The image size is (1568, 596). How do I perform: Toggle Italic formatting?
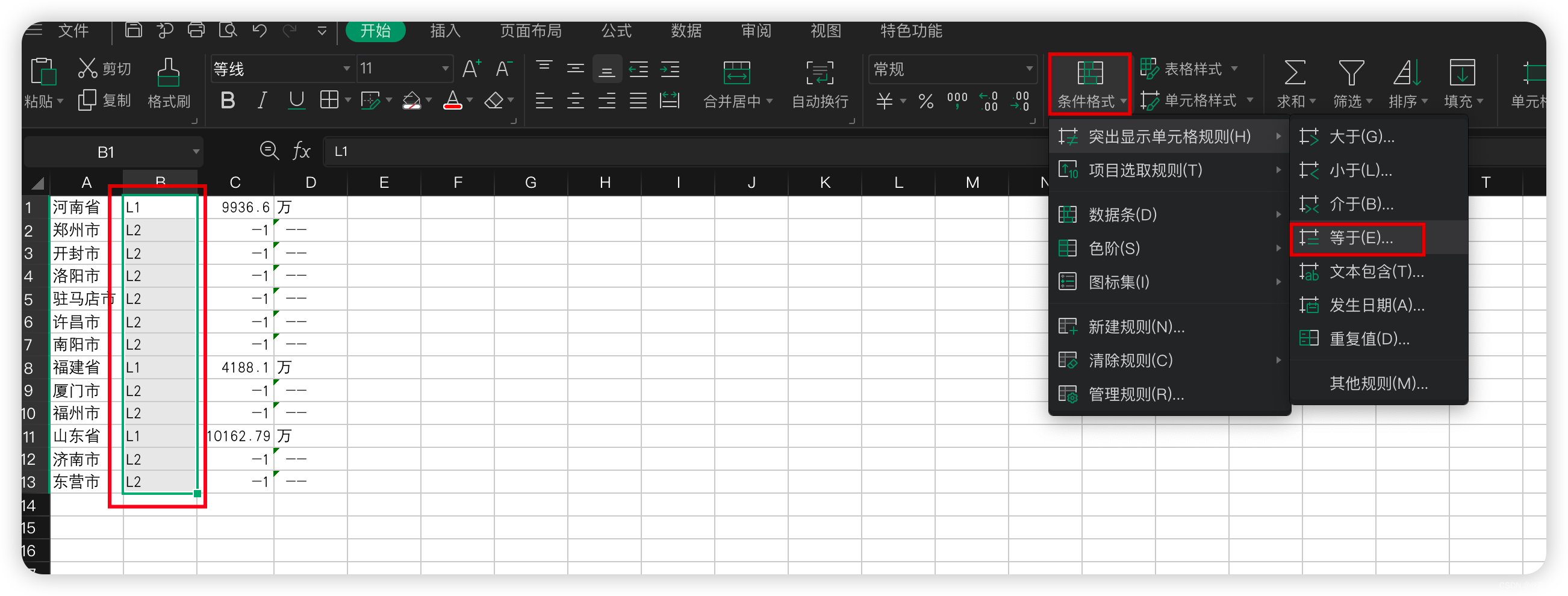(x=263, y=101)
